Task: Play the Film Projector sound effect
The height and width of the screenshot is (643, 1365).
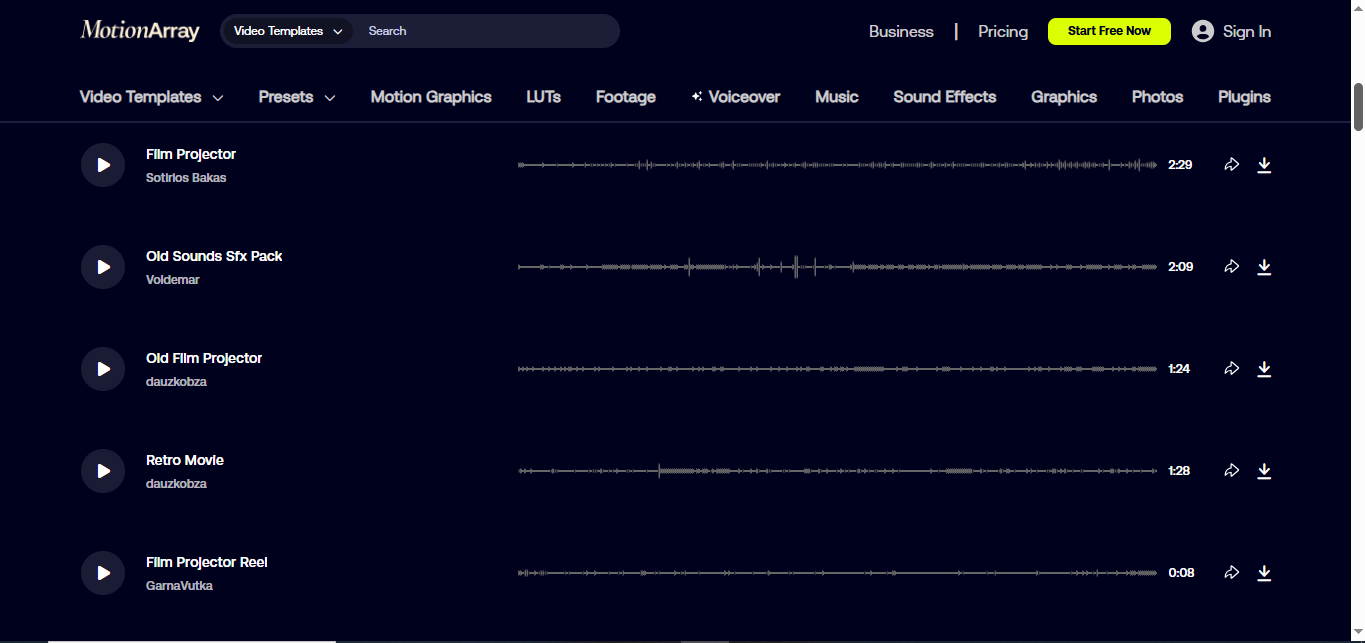Action: pyautogui.click(x=103, y=164)
